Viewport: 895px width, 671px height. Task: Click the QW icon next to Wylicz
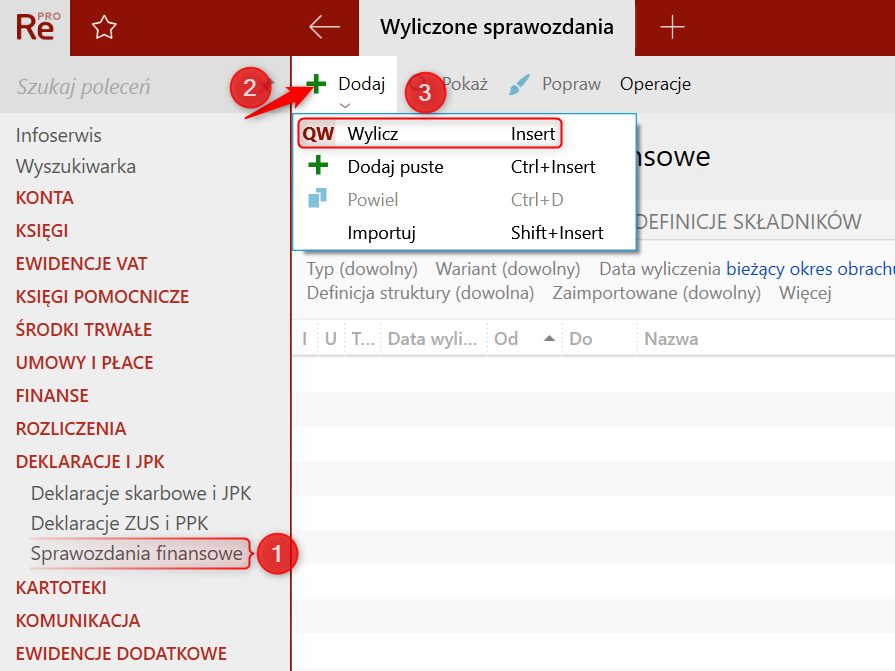pyautogui.click(x=318, y=134)
